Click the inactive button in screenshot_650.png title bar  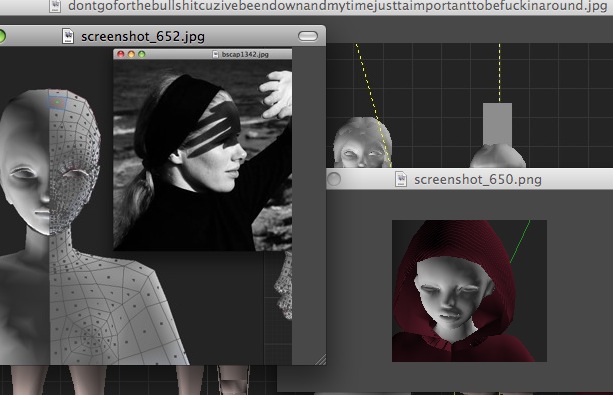[x=333, y=180]
